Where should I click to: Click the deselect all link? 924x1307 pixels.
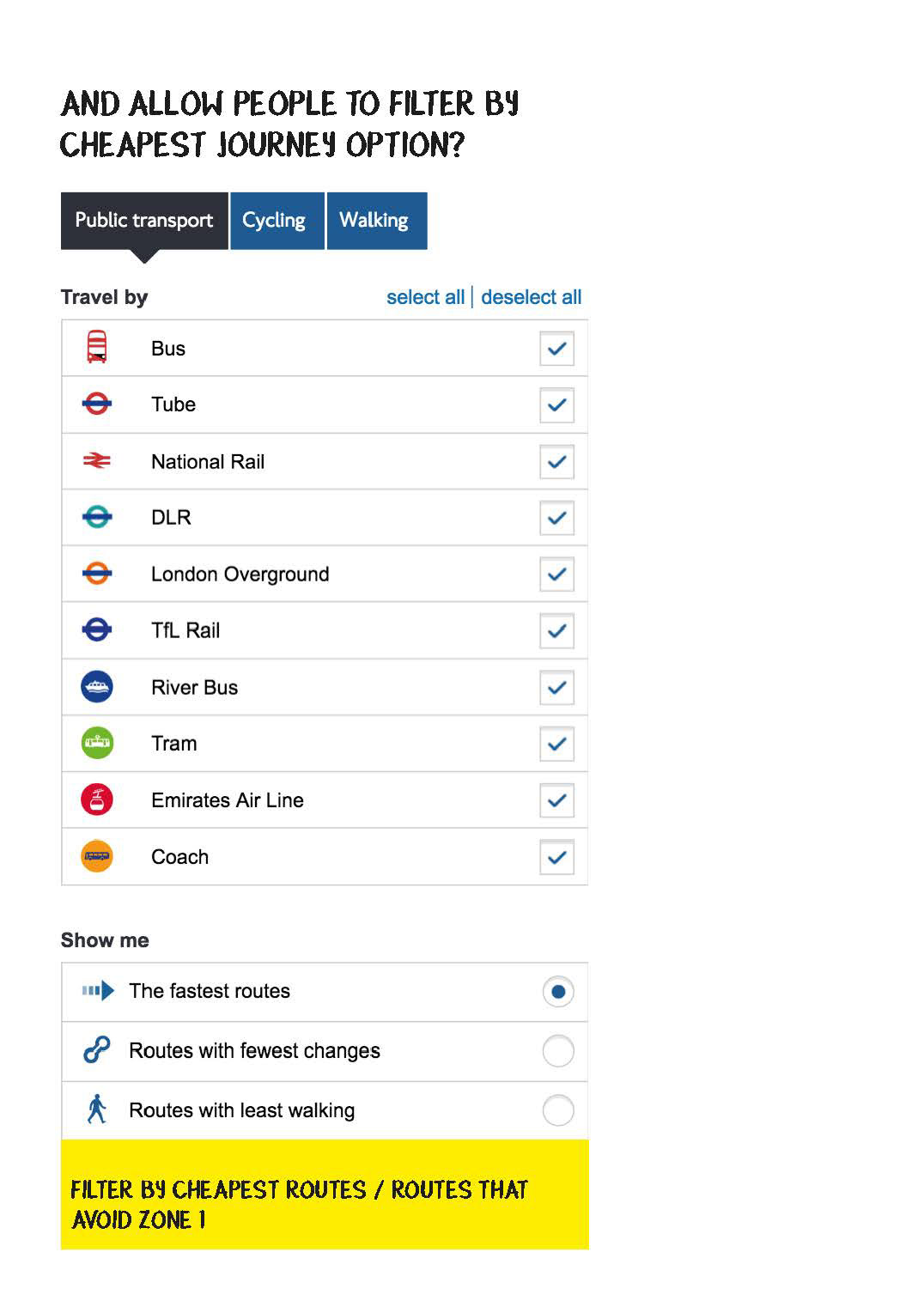(532, 297)
